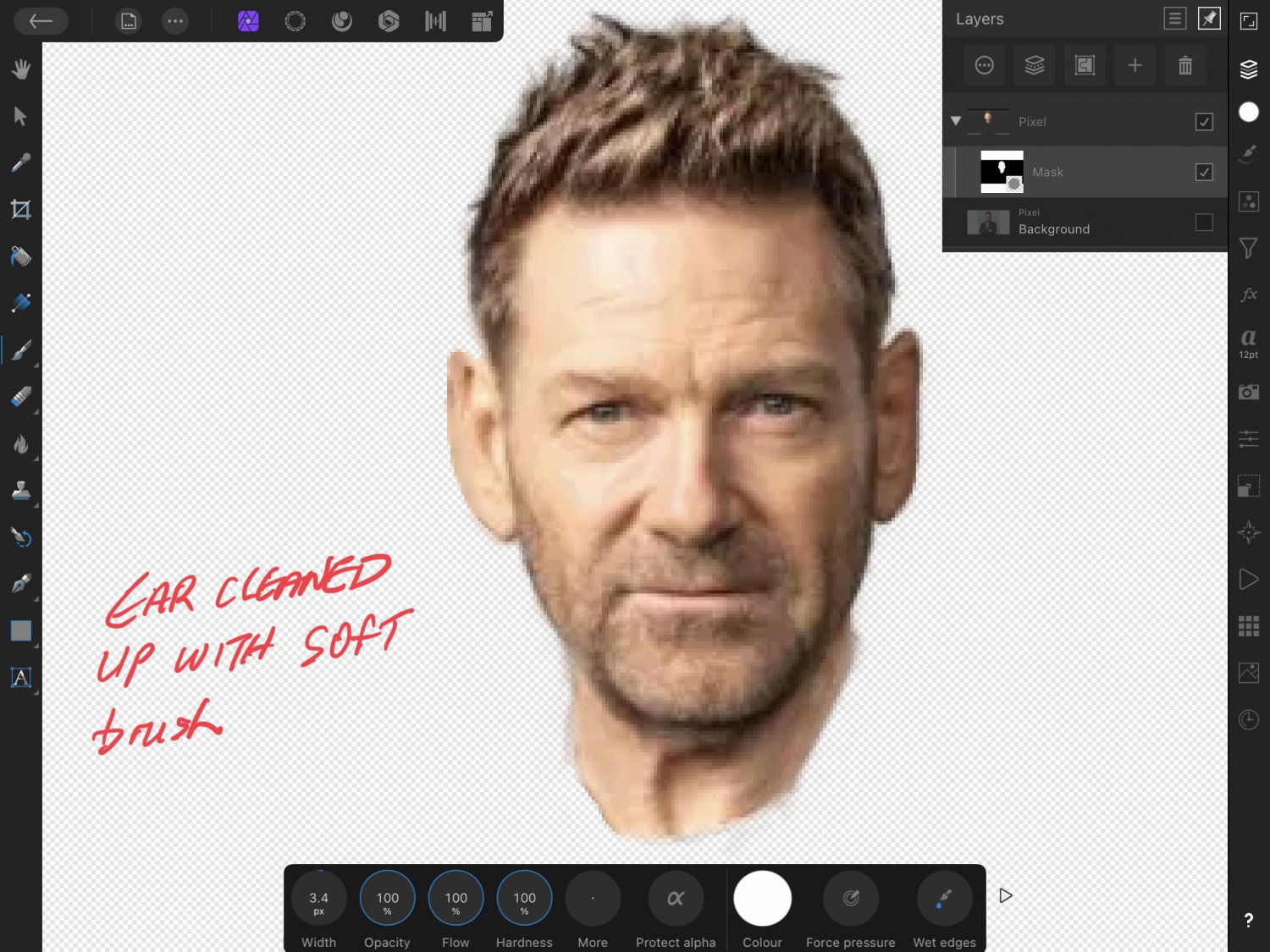Expand the context toolbar with the arrow

pyautogui.click(x=1006, y=895)
